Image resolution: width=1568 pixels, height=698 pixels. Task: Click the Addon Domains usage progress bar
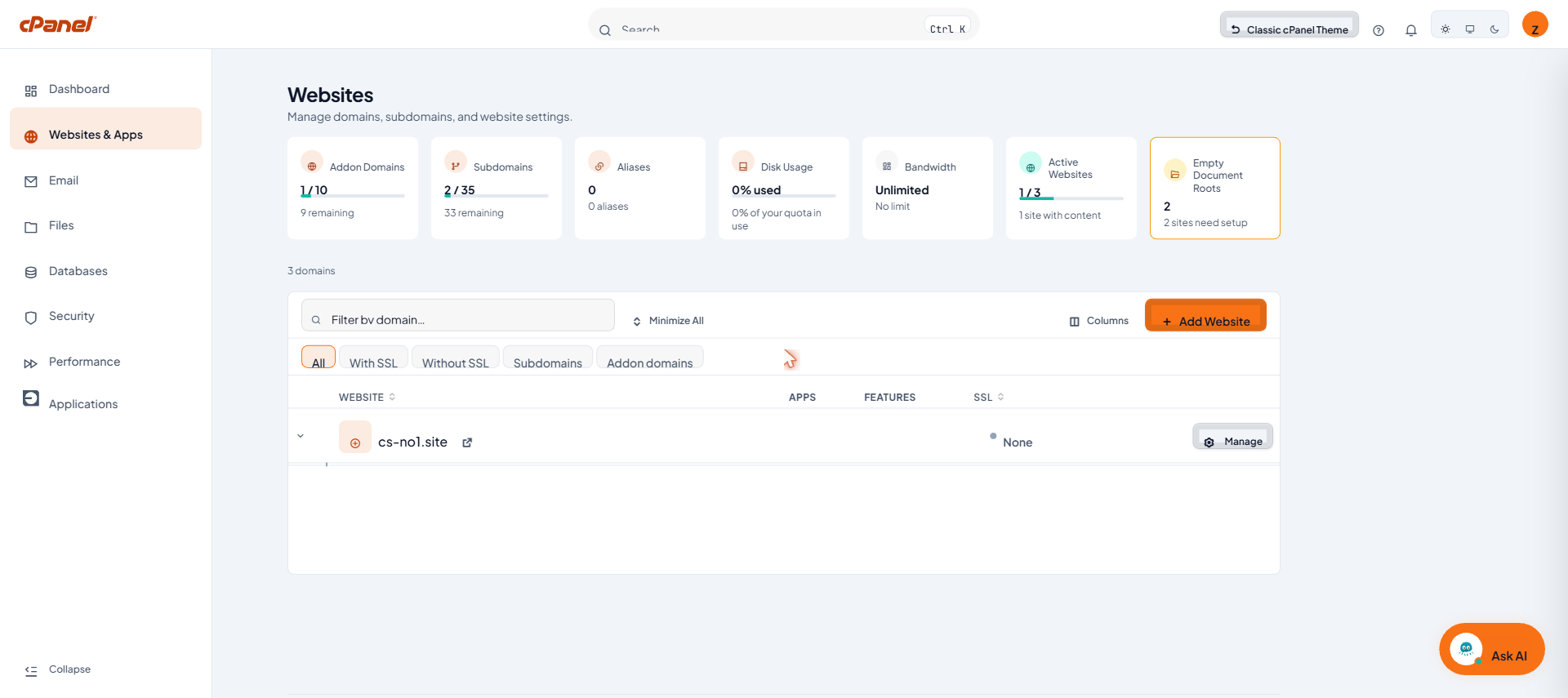[x=353, y=196]
